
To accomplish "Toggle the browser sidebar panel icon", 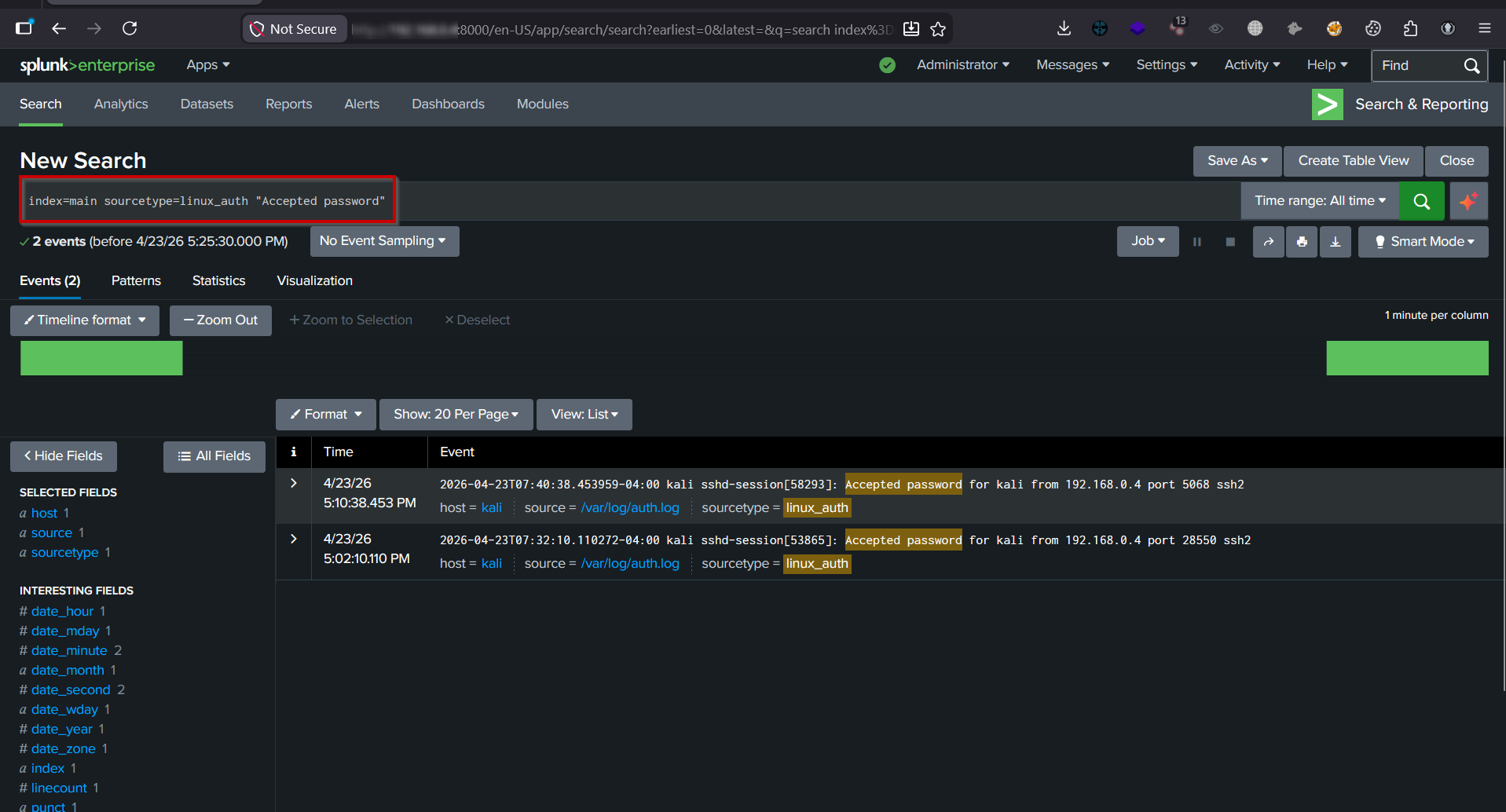I will pyautogui.click(x=24, y=28).
